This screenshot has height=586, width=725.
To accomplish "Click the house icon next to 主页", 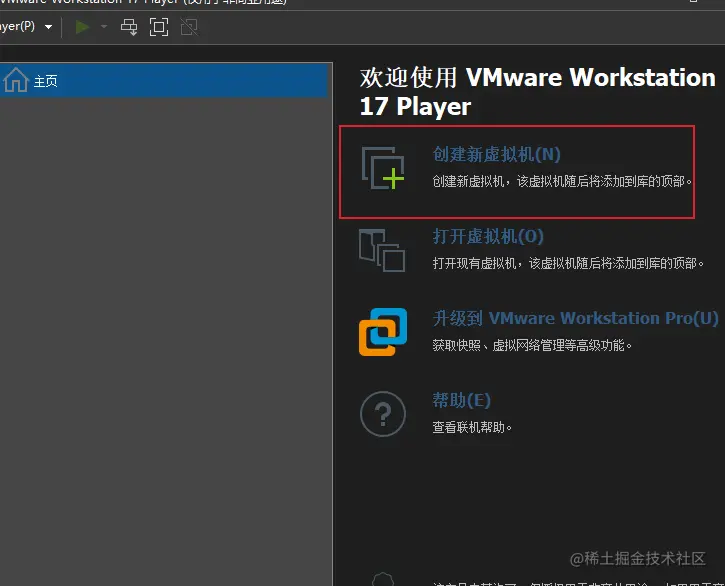I will coord(16,80).
